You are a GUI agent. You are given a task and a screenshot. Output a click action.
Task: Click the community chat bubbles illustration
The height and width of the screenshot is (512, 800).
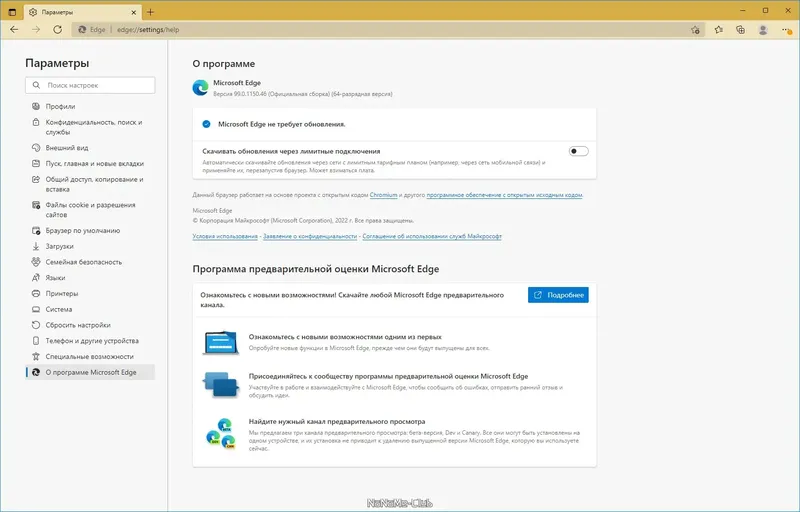pos(220,384)
